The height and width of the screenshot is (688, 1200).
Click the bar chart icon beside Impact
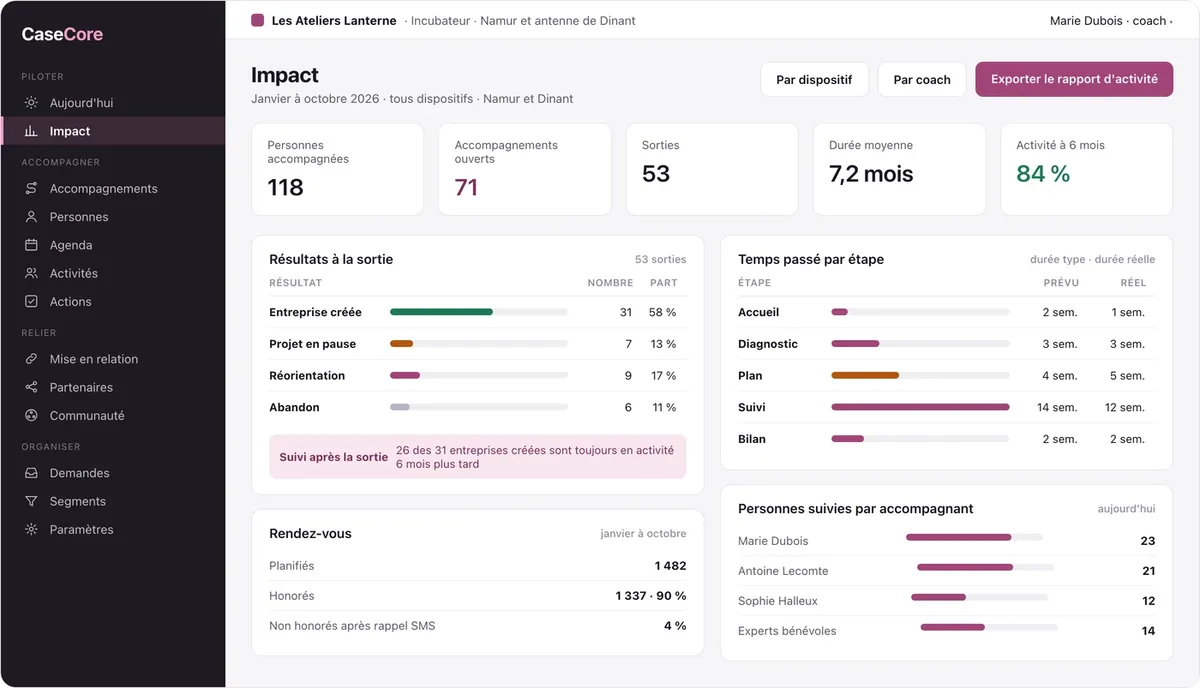tap(31, 131)
